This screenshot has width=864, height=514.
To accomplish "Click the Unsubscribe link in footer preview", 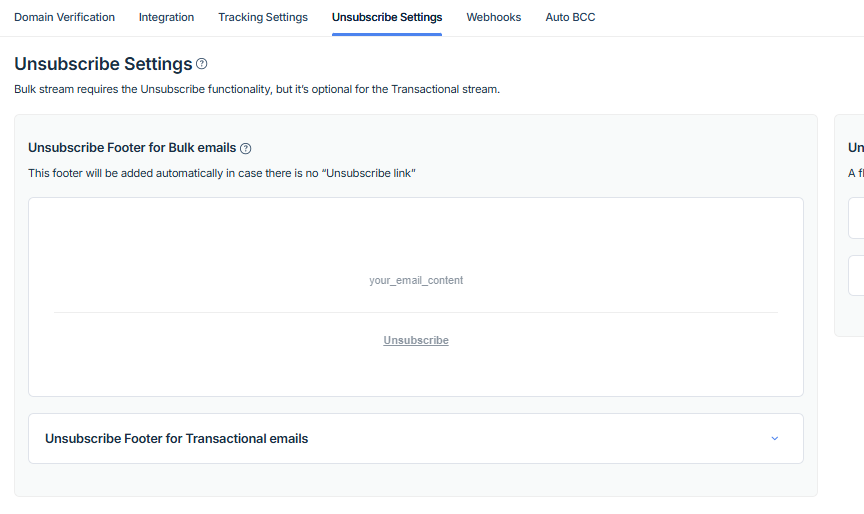I will pyautogui.click(x=416, y=341).
